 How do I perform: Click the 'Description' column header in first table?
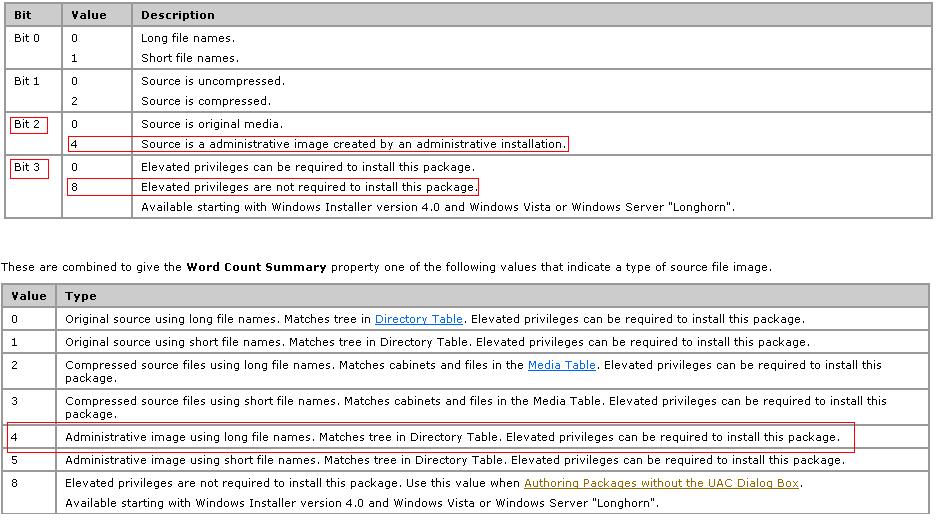177,15
